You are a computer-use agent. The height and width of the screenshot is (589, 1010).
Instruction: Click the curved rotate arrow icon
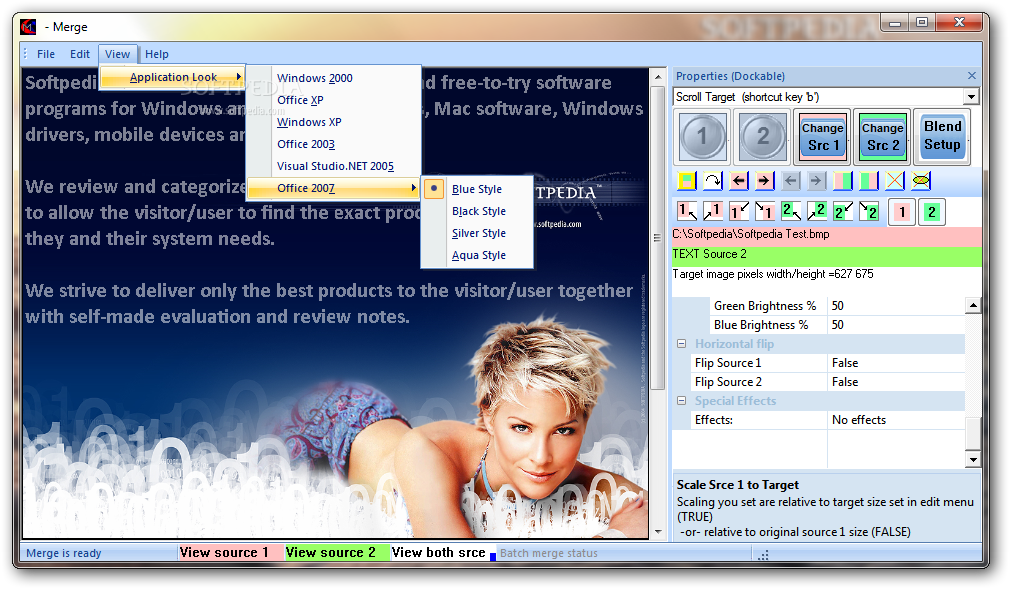pos(712,181)
